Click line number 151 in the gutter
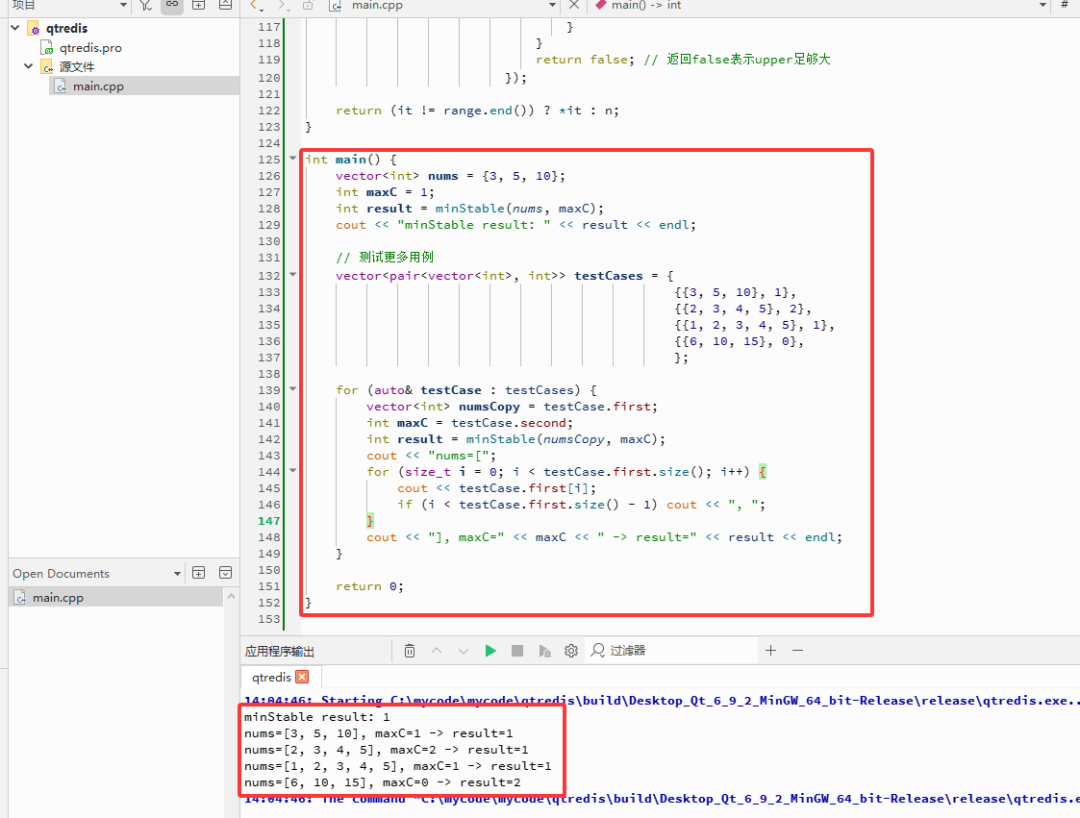 pos(269,587)
